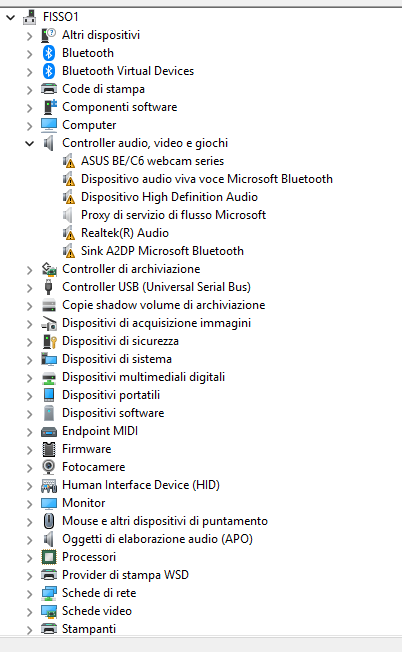402x652 pixels.
Task: Select the Schede video label
Action: [97, 611]
